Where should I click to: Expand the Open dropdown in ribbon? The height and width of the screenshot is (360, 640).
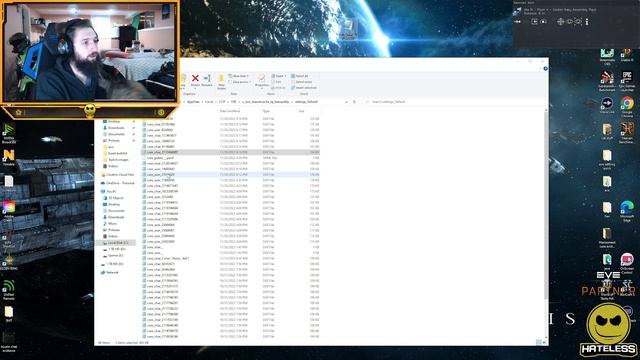coord(279,76)
